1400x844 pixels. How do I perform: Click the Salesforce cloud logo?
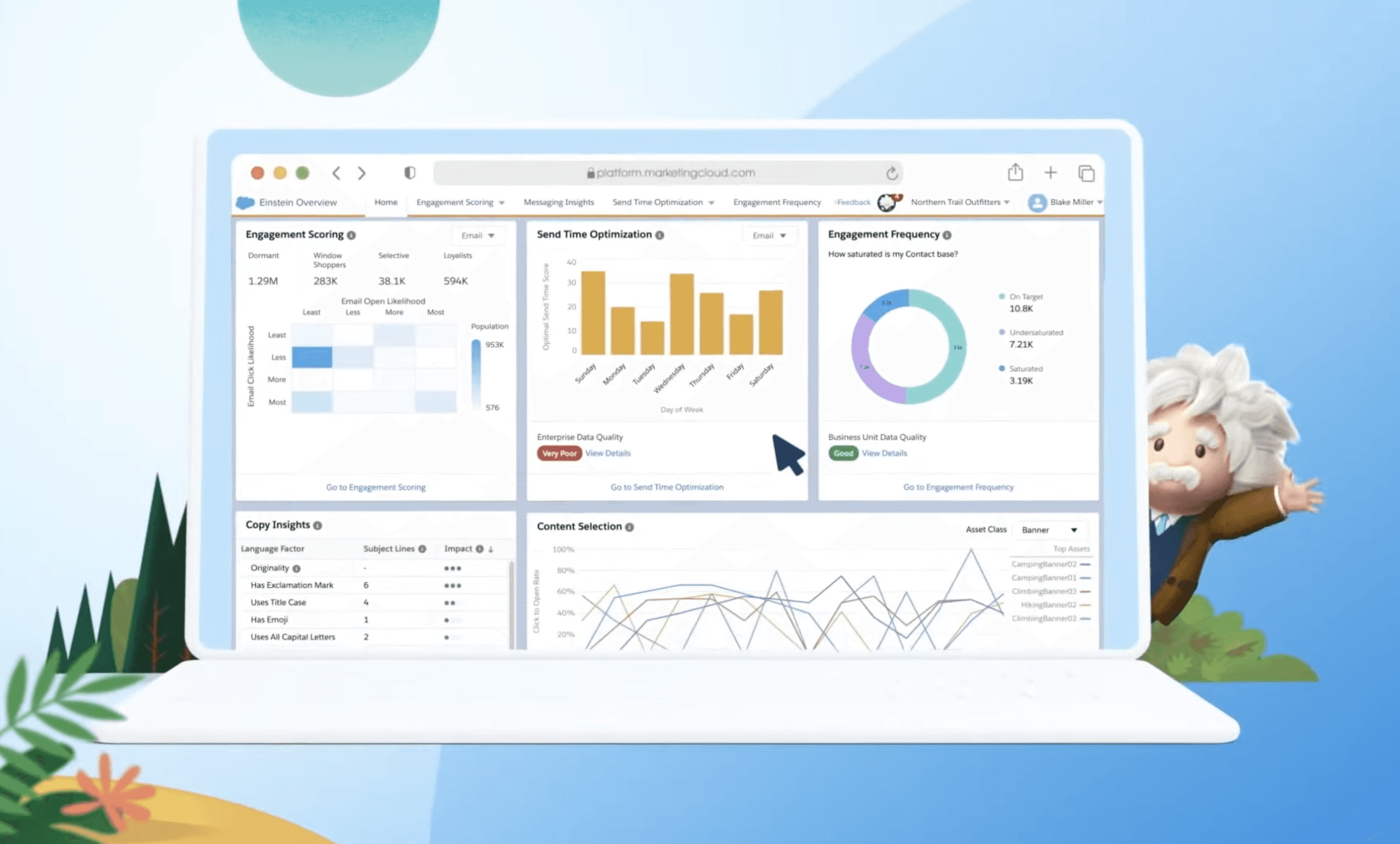pyautogui.click(x=245, y=202)
